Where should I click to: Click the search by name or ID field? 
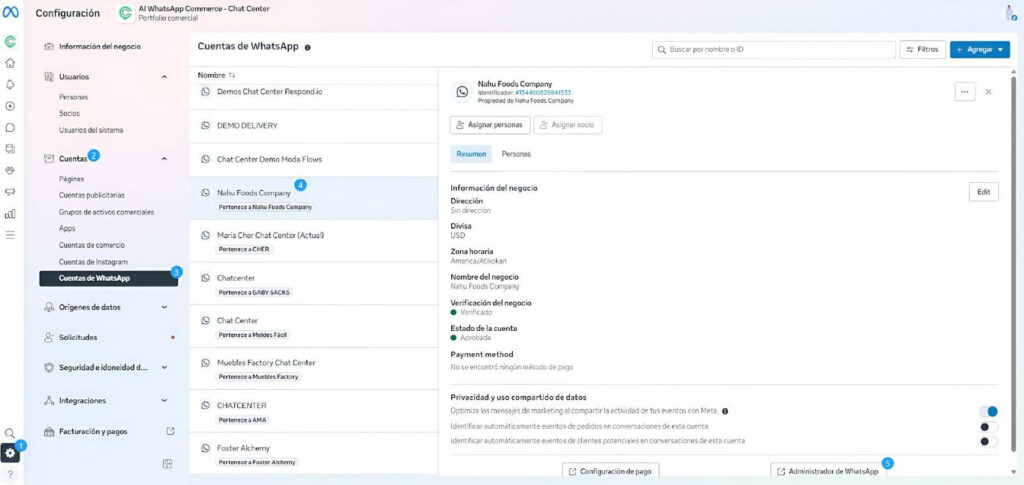tap(771, 48)
